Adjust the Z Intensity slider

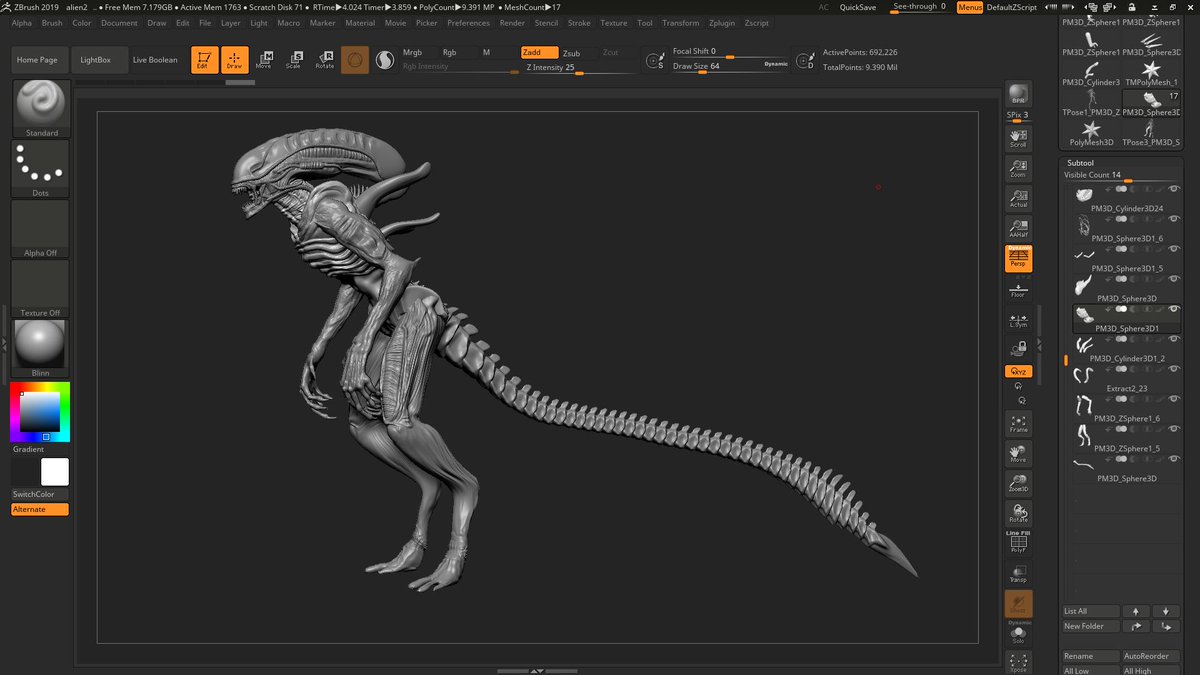pyautogui.click(x=578, y=68)
